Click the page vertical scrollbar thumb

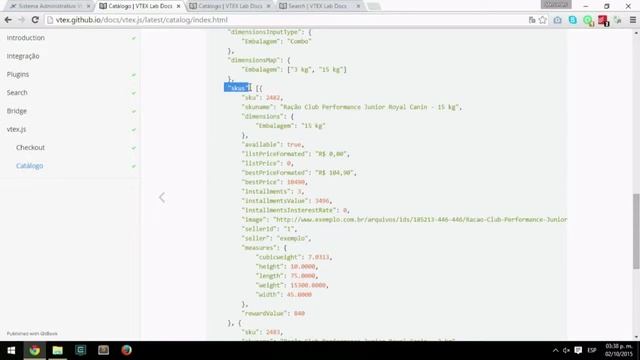click(x=636, y=231)
